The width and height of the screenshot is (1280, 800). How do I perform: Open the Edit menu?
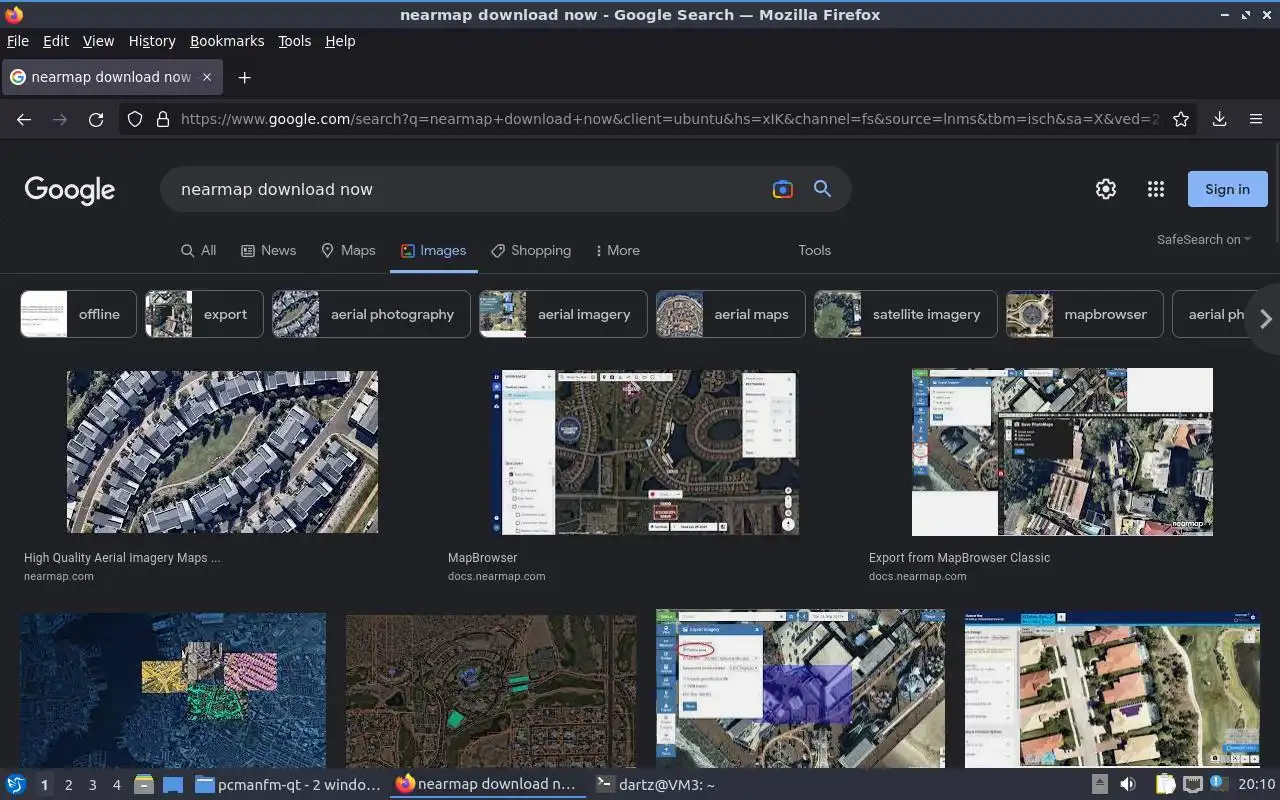[x=56, y=41]
